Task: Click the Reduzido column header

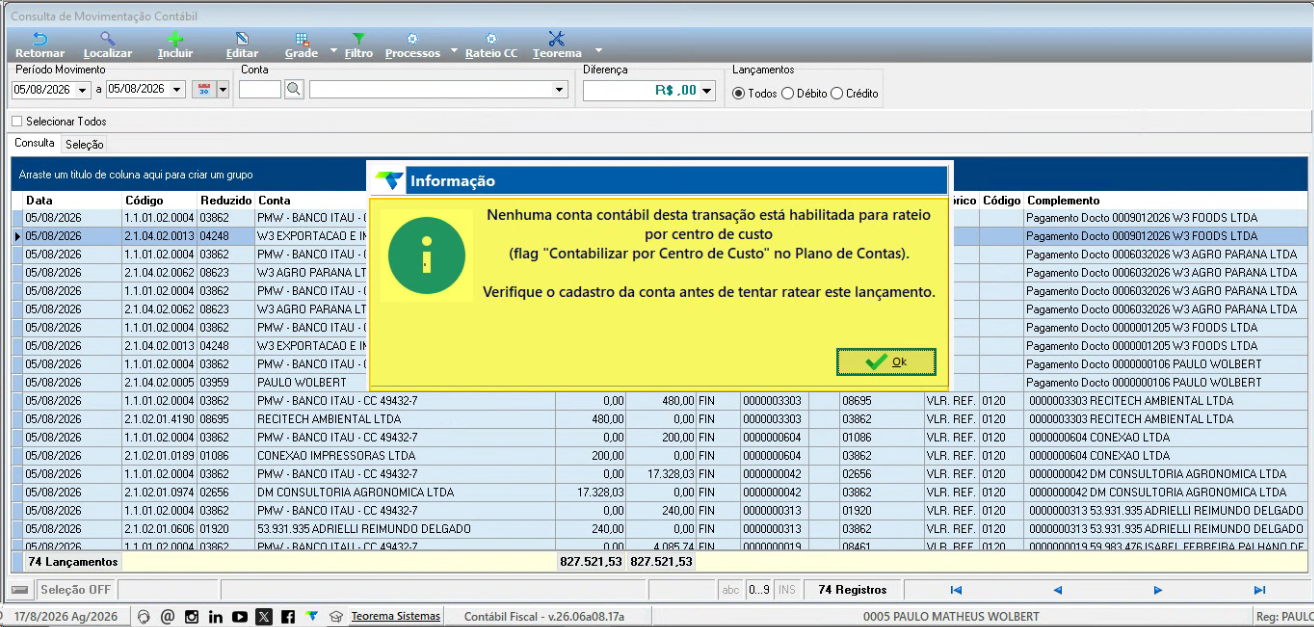Action: coord(226,200)
